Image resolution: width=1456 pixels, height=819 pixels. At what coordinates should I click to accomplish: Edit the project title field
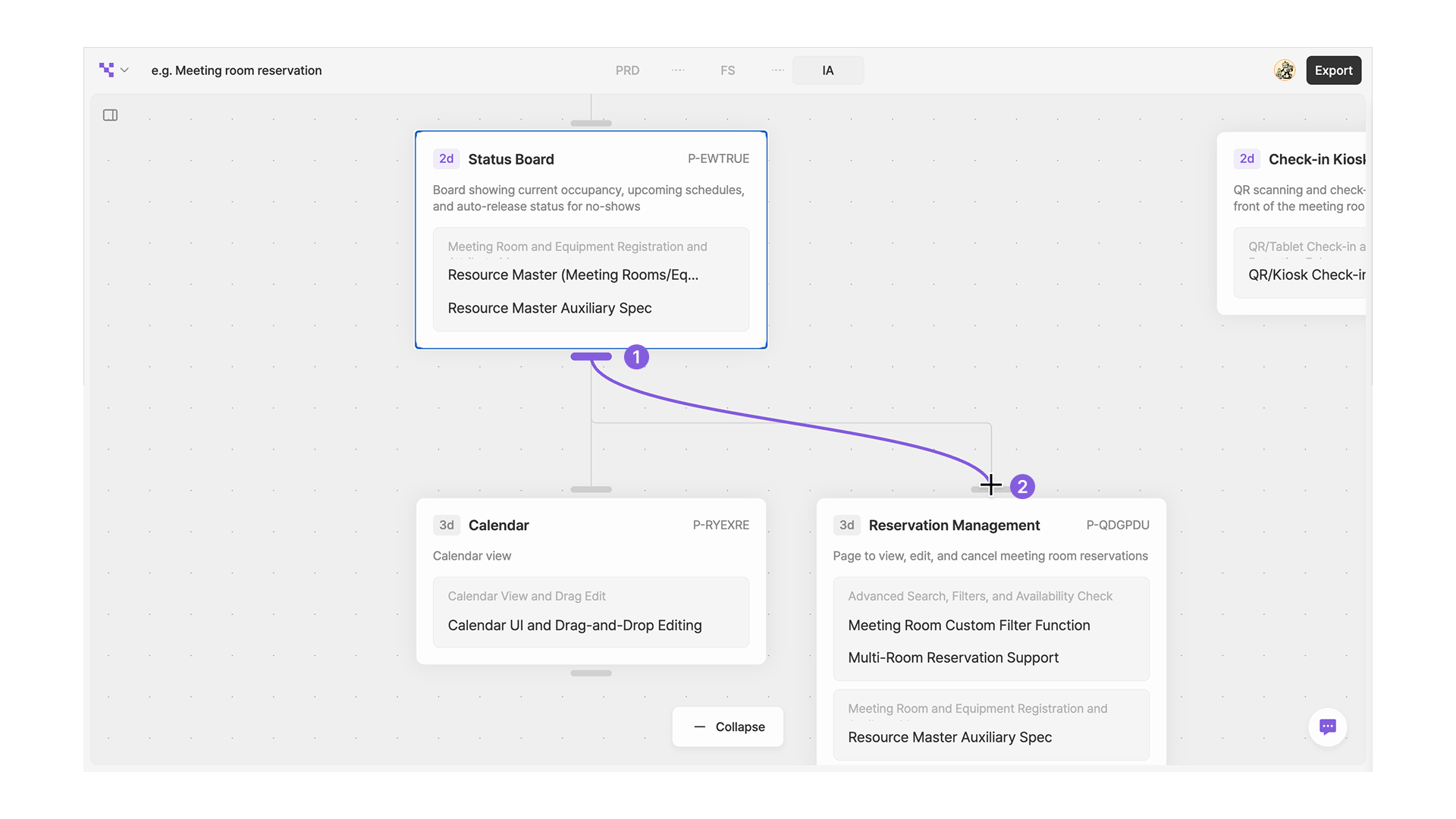[237, 70]
